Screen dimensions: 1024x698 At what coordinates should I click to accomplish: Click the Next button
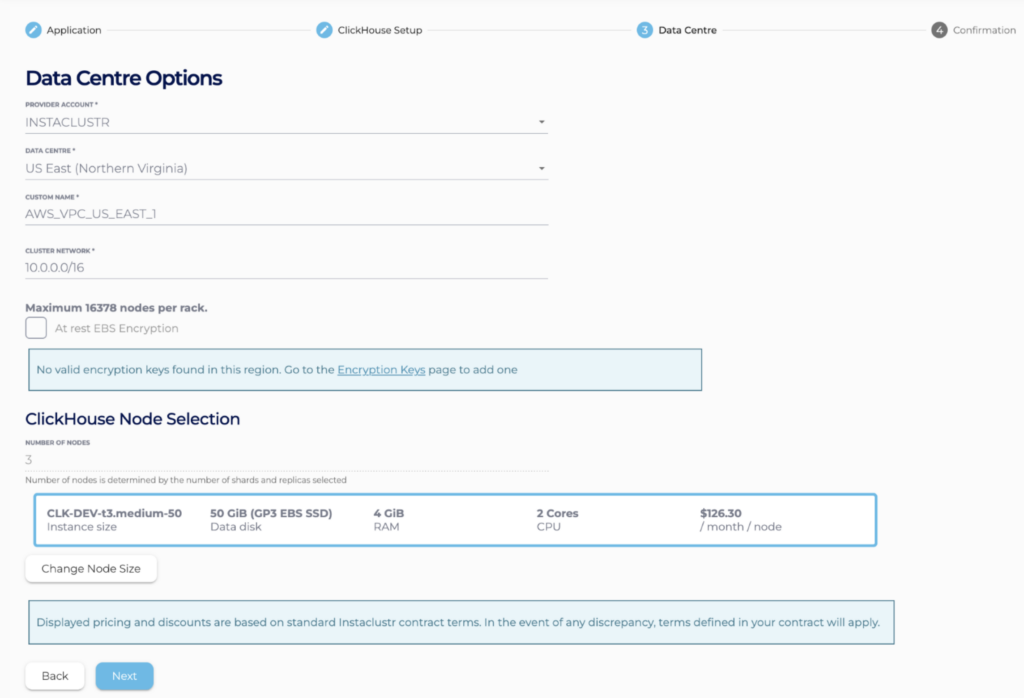click(124, 676)
